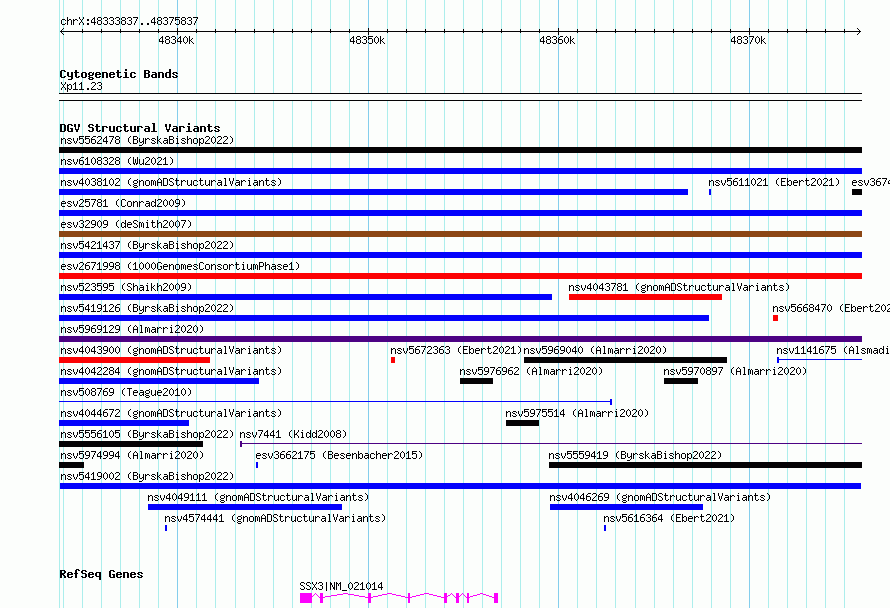This screenshot has width=890, height=608.
Task: Select the esv3662175 (Besenbacher2015) label
Action: [339, 455]
